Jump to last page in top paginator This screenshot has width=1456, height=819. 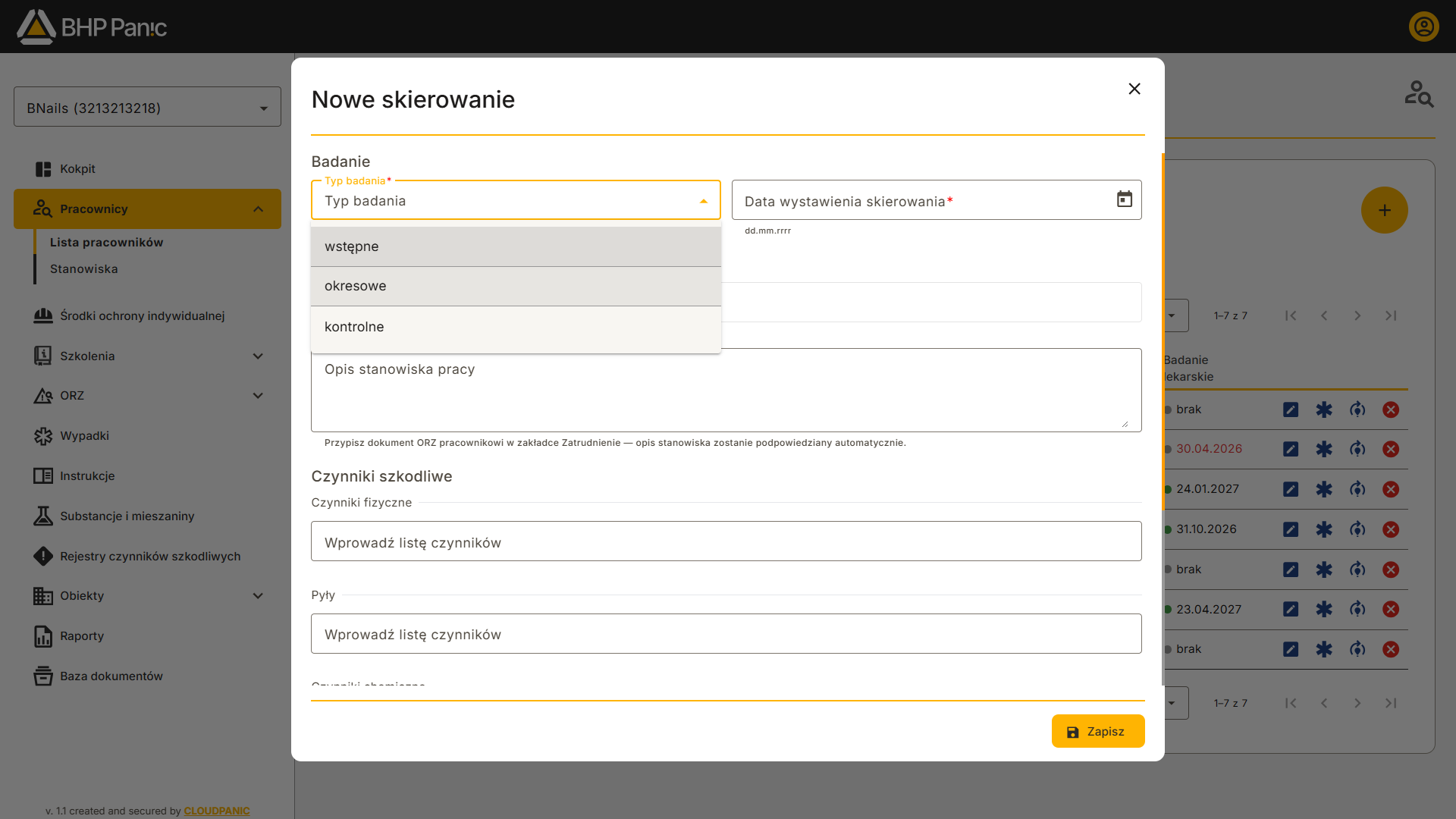click(x=1390, y=315)
